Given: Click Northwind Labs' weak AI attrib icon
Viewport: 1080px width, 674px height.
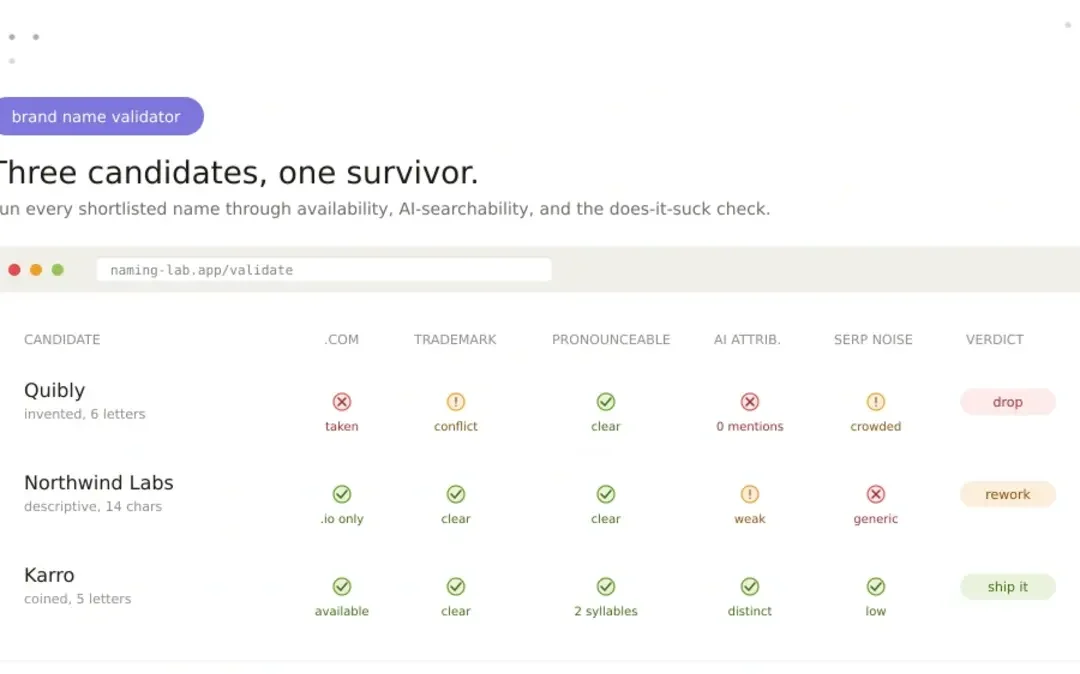Looking at the screenshot, I should click(x=749, y=494).
